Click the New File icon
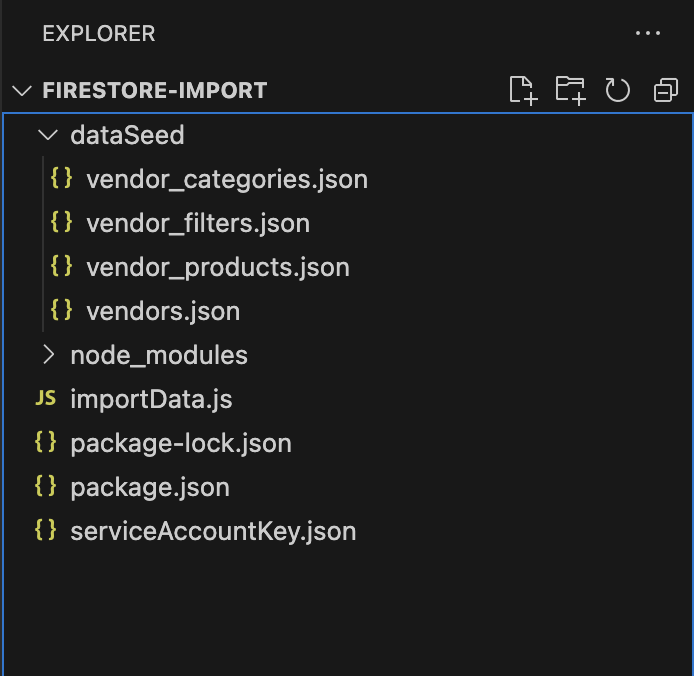694x676 pixels. 523,90
